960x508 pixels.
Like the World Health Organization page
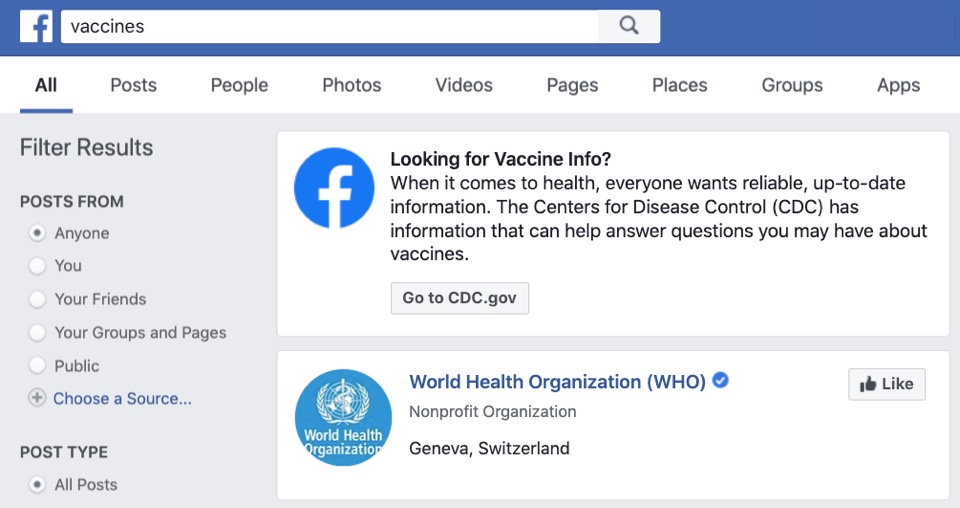coord(887,384)
